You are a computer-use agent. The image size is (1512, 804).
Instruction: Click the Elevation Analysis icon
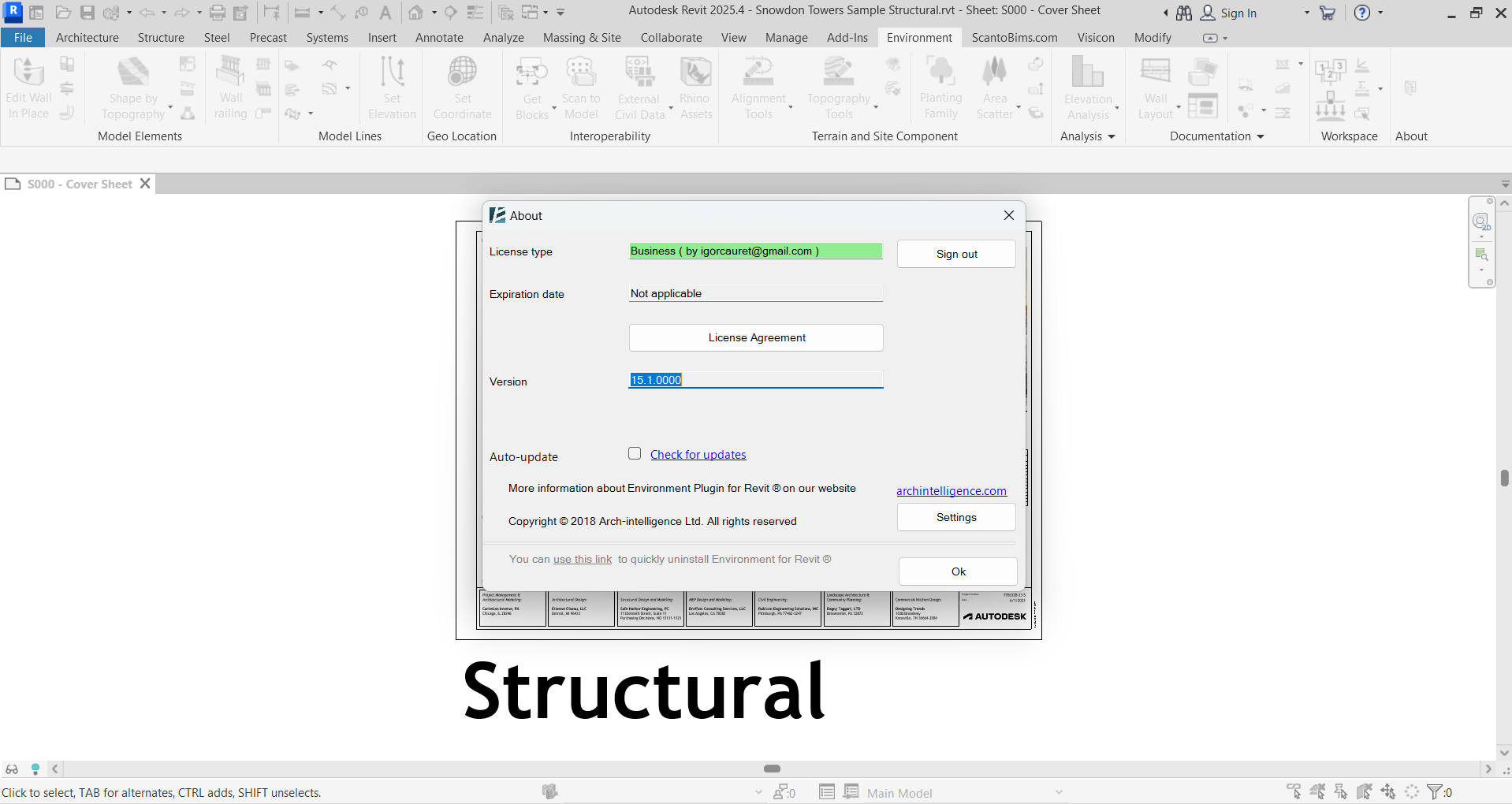coord(1088,73)
